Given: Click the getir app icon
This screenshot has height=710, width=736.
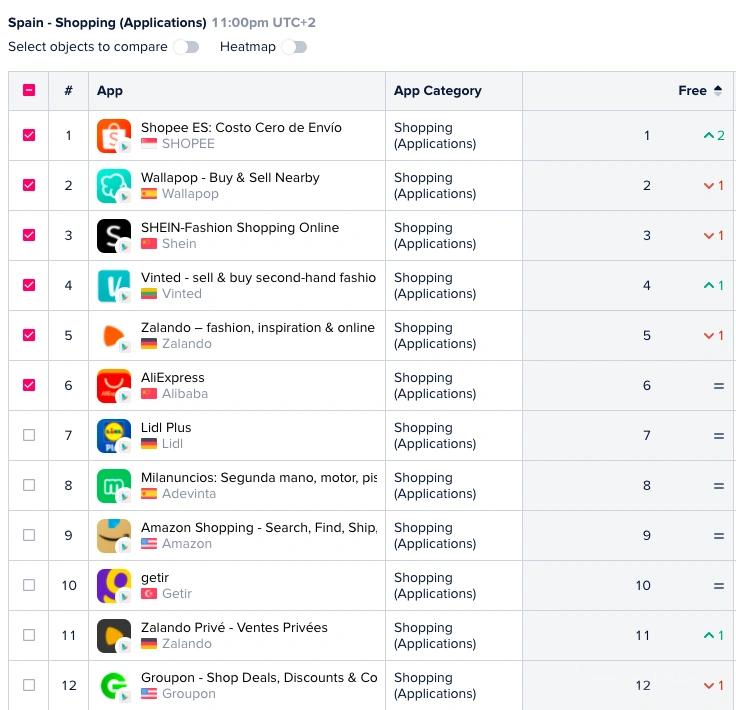Looking at the screenshot, I should 114,586.
